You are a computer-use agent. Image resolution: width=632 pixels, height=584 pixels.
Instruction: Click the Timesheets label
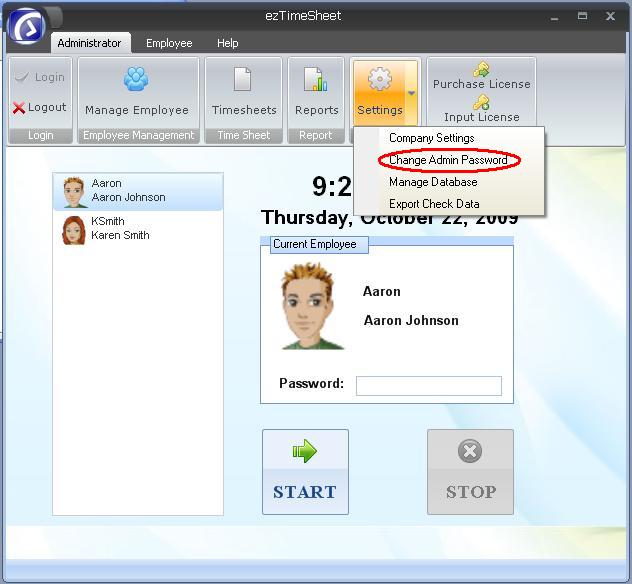244,110
